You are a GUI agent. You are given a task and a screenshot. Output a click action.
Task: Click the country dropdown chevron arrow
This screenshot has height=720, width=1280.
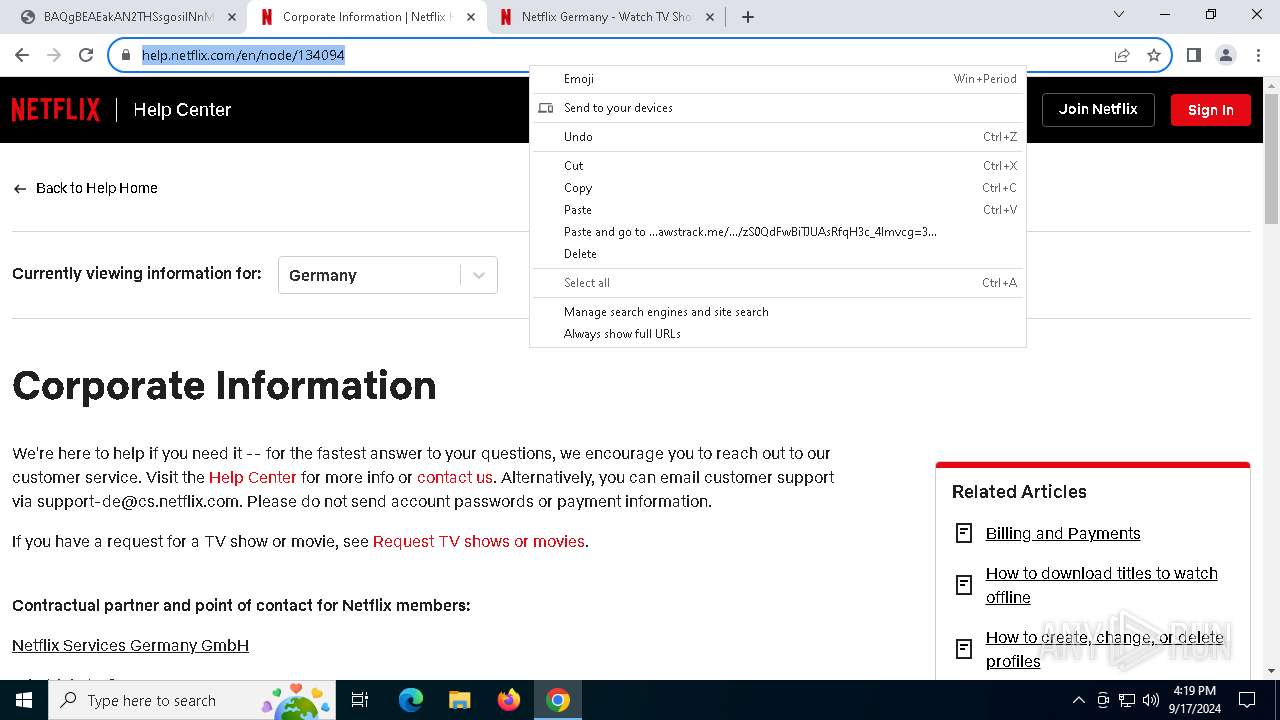click(479, 275)
